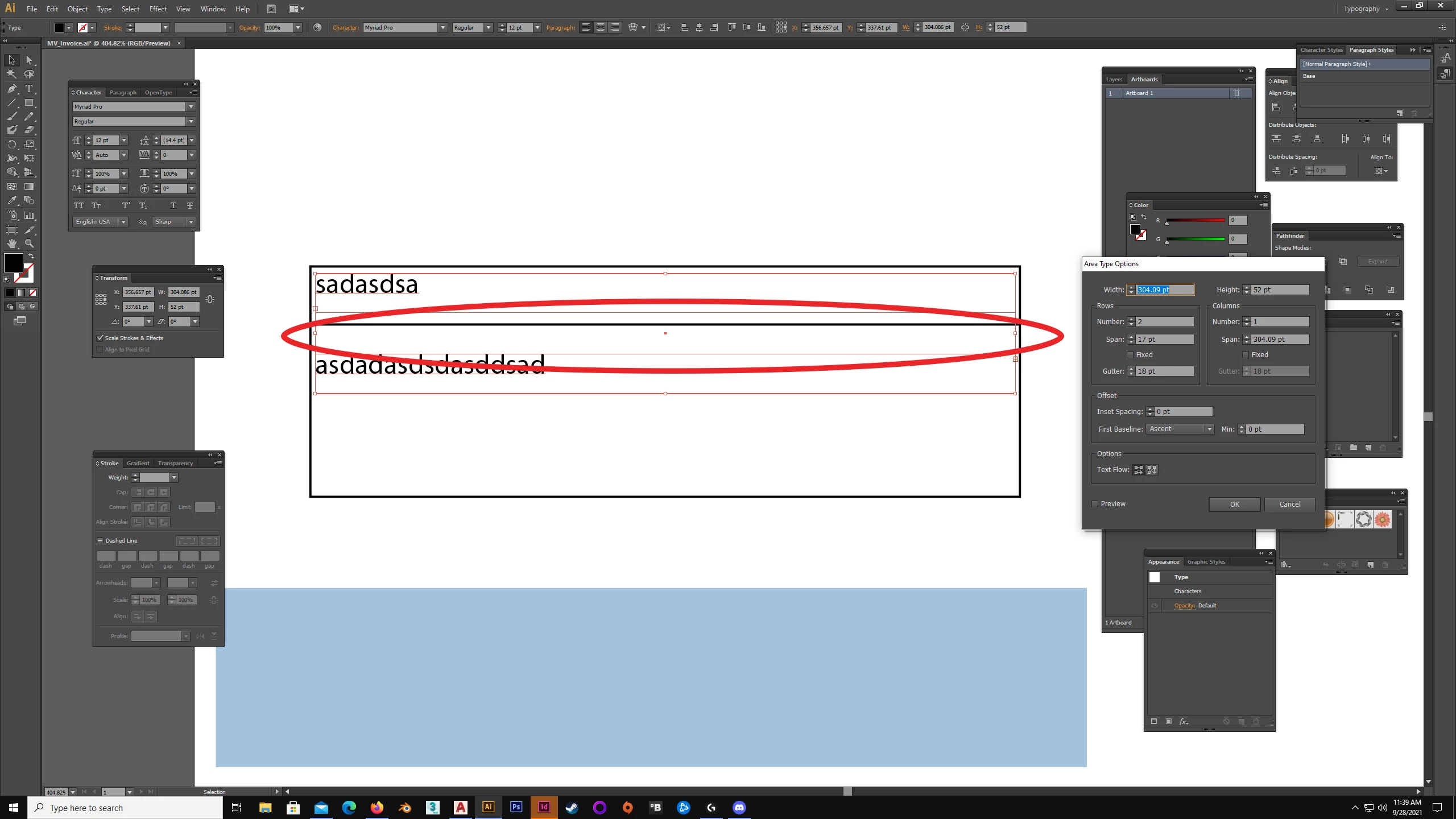The image size is (1456, 819).
Task: Select the Rectangle tool
Action: pos(29,103)
